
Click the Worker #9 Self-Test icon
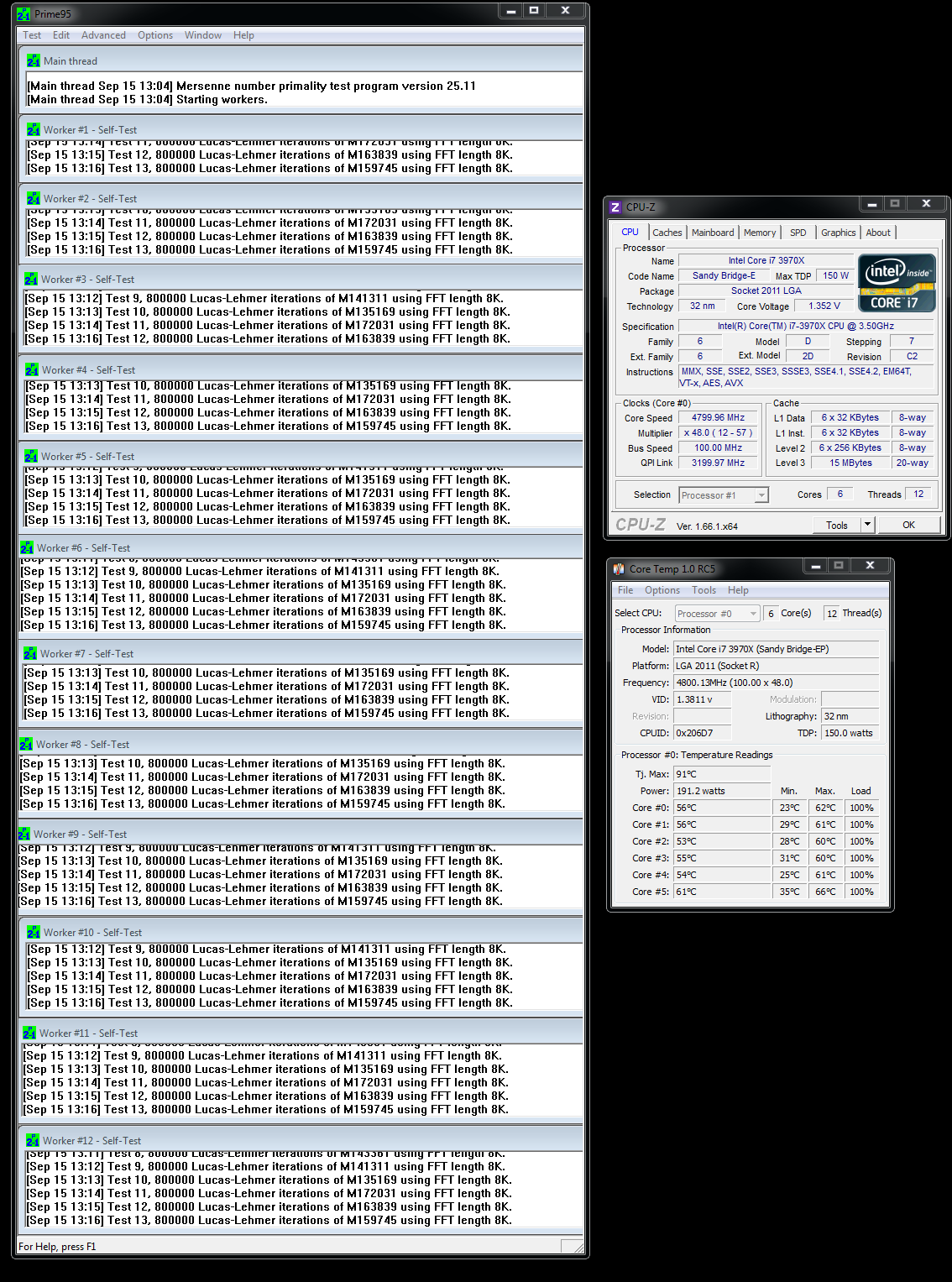pyautogui.click(x=24, y=835)
